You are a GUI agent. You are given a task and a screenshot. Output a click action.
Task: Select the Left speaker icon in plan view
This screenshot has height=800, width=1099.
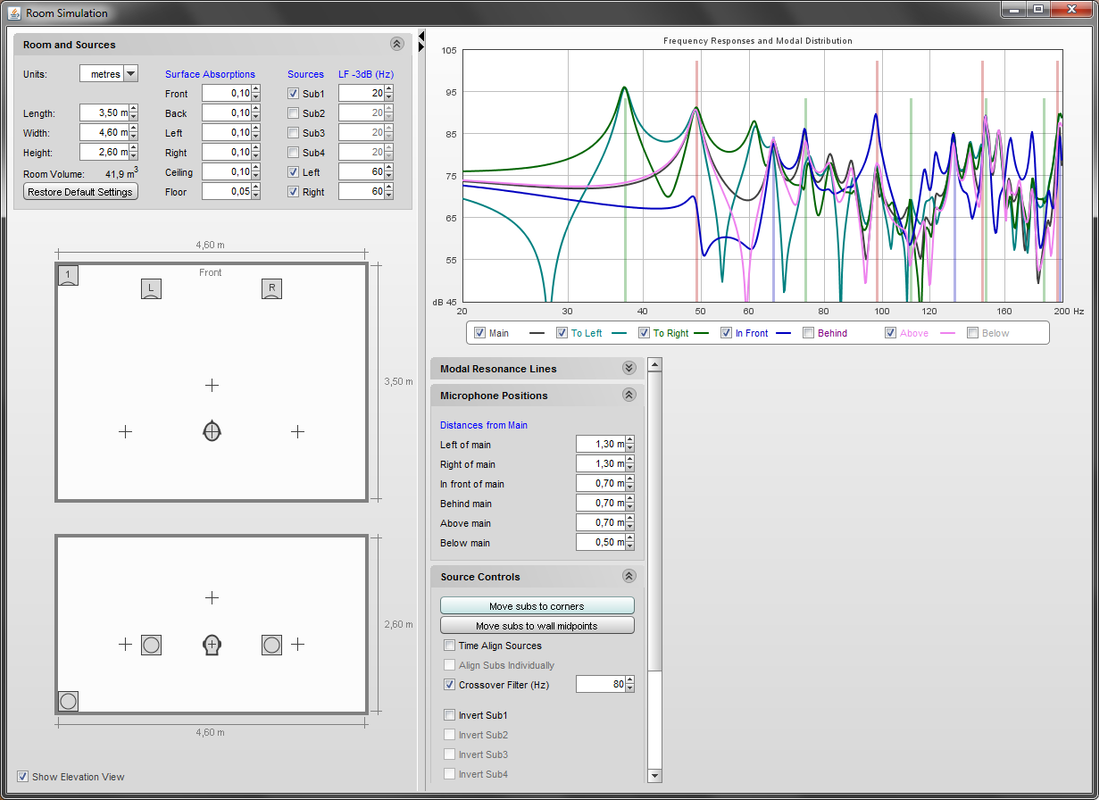coord(151,288)
